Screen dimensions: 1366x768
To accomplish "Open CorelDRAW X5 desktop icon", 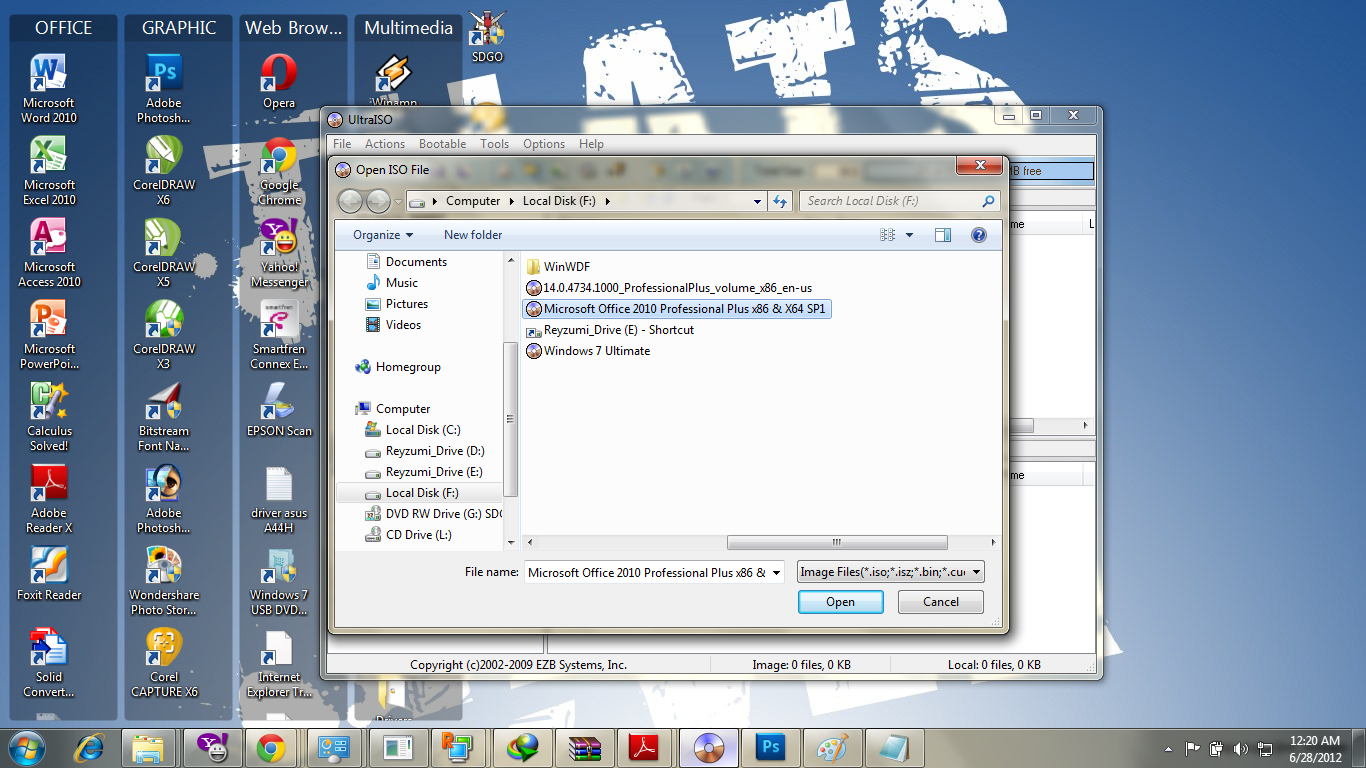I will point(164,252).
